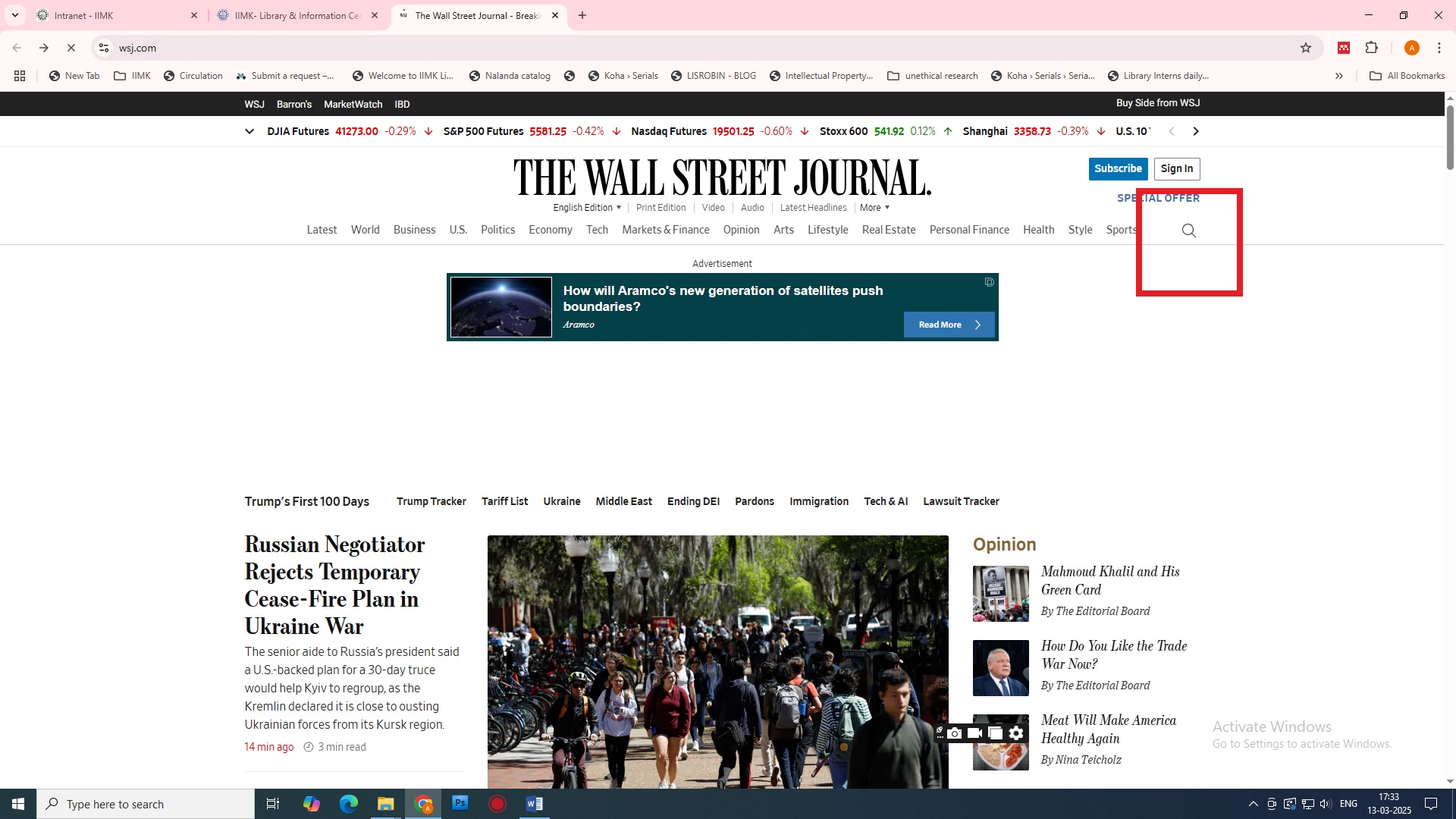Open the Markets & Finance section

coord(665,230)
